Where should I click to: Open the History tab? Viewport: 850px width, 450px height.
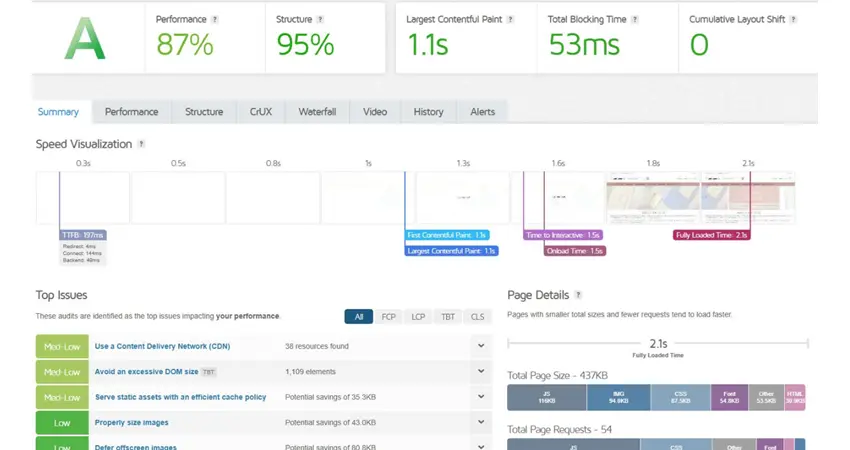click(x=428, y=112)
